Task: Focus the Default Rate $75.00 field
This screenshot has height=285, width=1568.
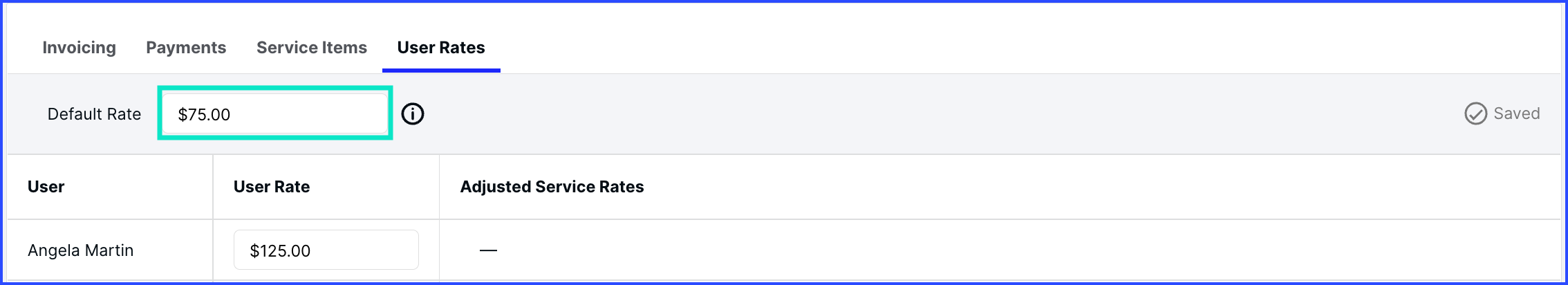Action: pos(275,114)
